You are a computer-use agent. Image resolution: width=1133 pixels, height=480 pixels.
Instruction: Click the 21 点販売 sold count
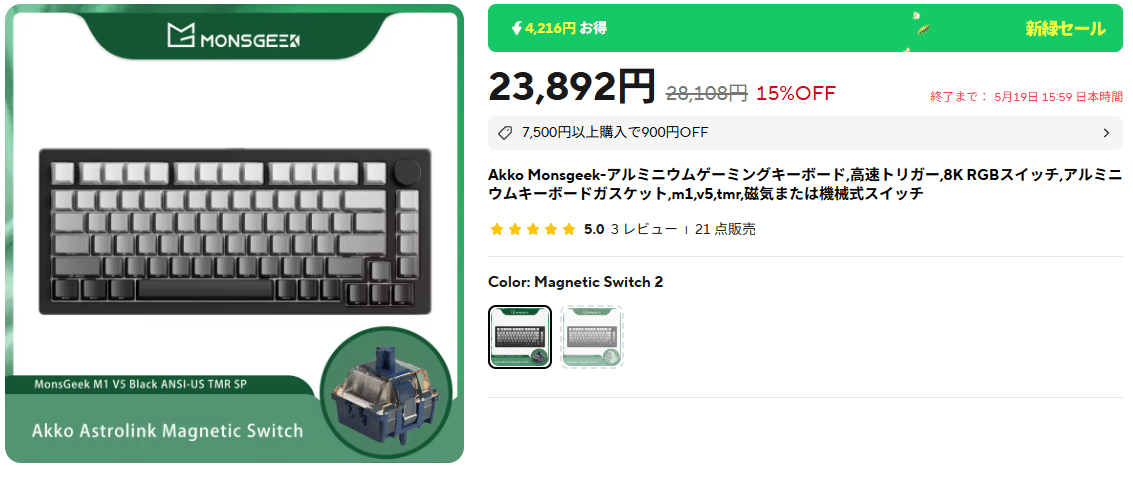[725, 230]
